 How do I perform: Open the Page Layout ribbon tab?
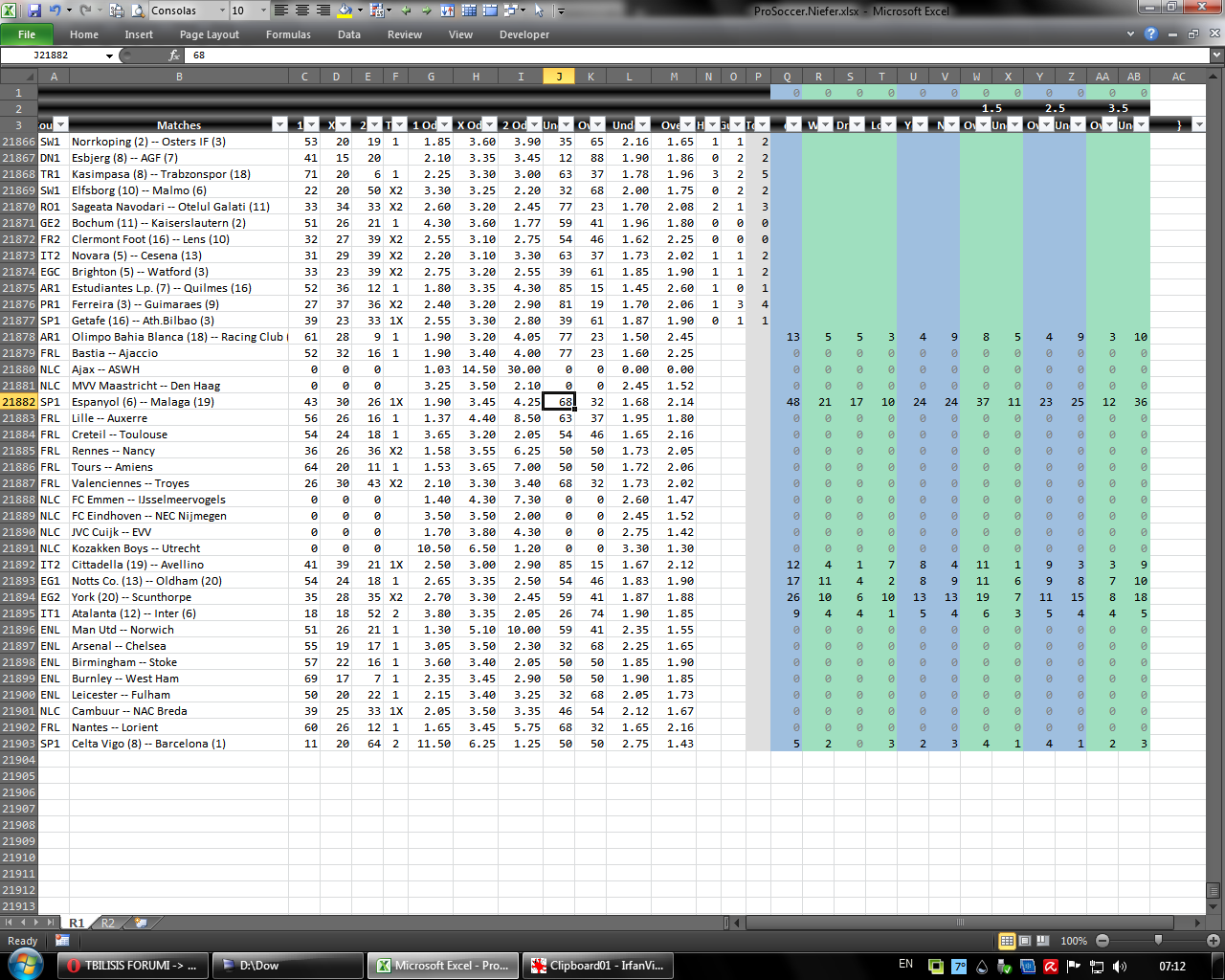pos(210,34)
